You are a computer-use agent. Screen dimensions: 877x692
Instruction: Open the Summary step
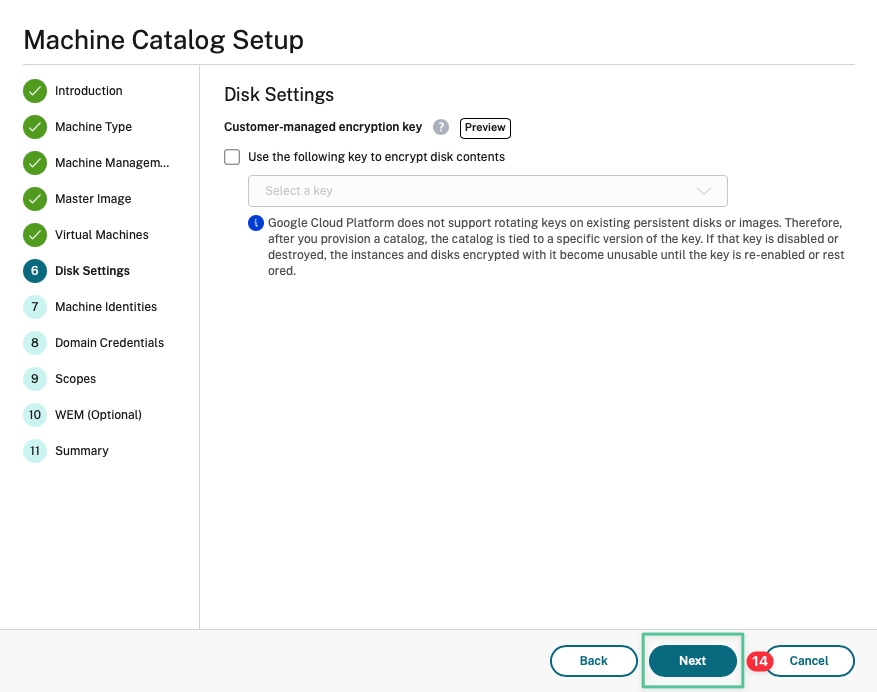(81, 451)
